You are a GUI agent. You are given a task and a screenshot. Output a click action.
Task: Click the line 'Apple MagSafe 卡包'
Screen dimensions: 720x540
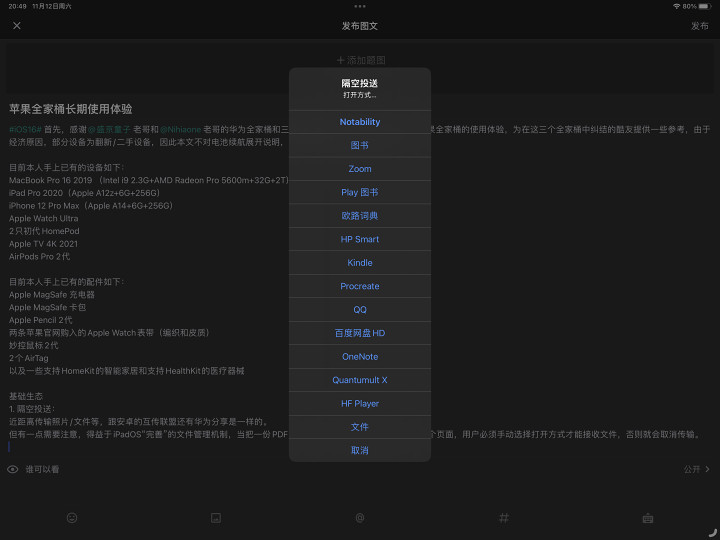[47, 307]
